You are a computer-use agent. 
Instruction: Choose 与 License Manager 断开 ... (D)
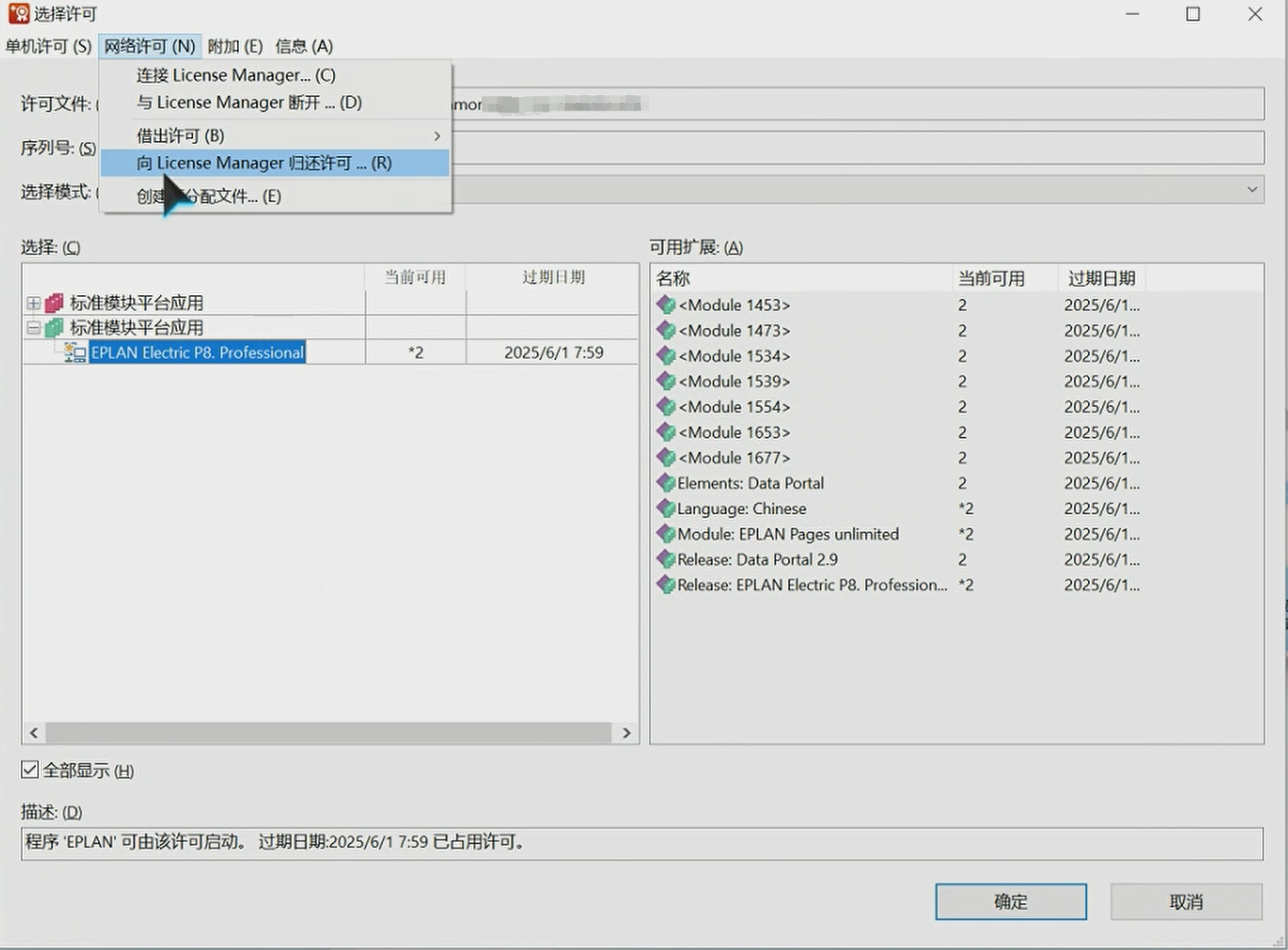click(x=275, y=102)
